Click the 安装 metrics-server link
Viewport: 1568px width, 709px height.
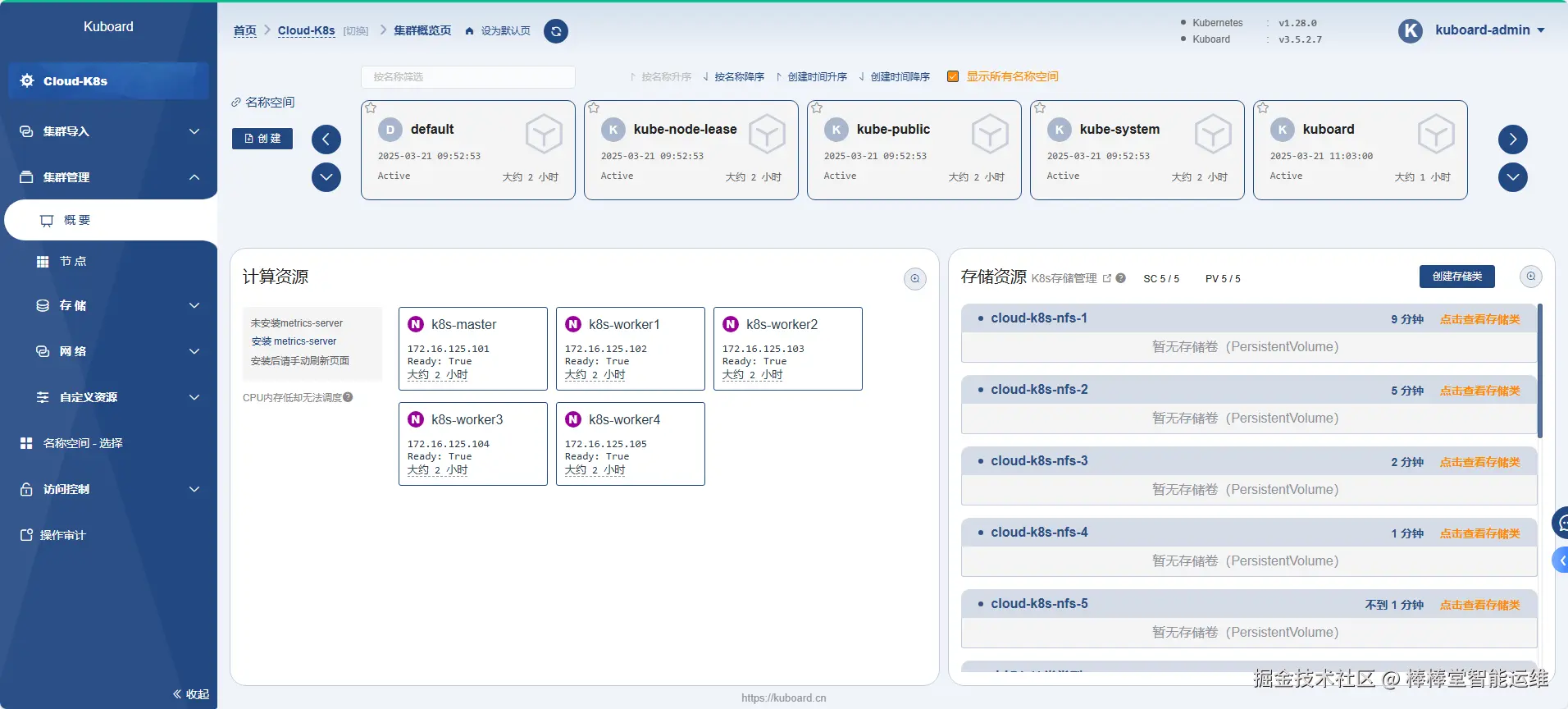click(294, 341)
